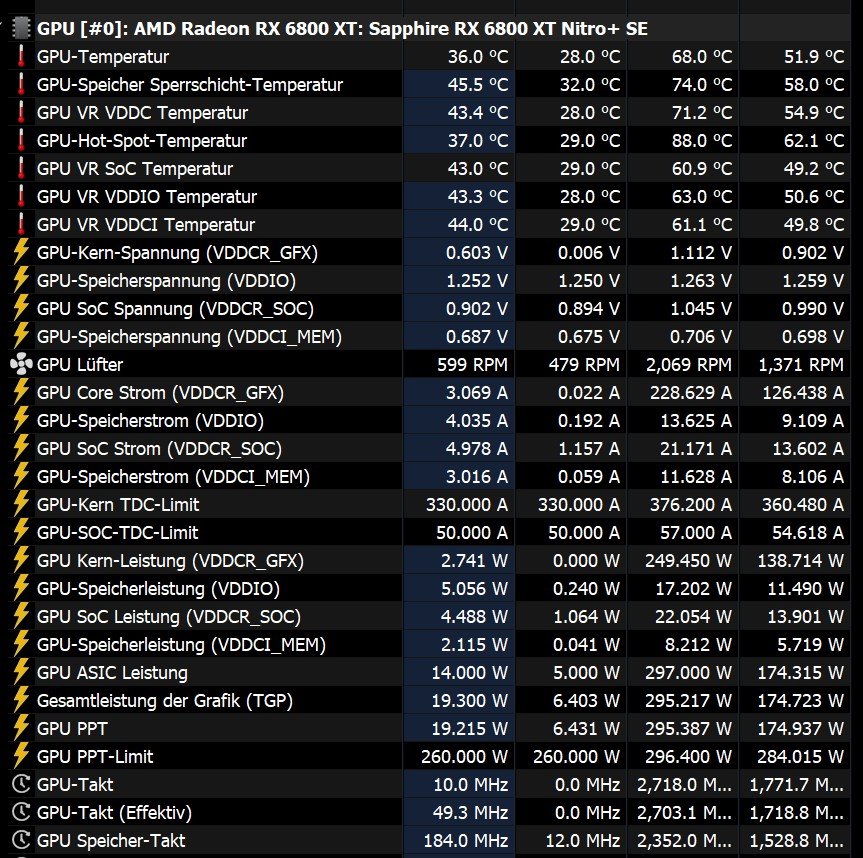Image resolution: width=863 pixels, height=858 pixels.
Task: Click lightning icon beside Gesamtleistung der Grafik
Action: [x=21, y=701]
